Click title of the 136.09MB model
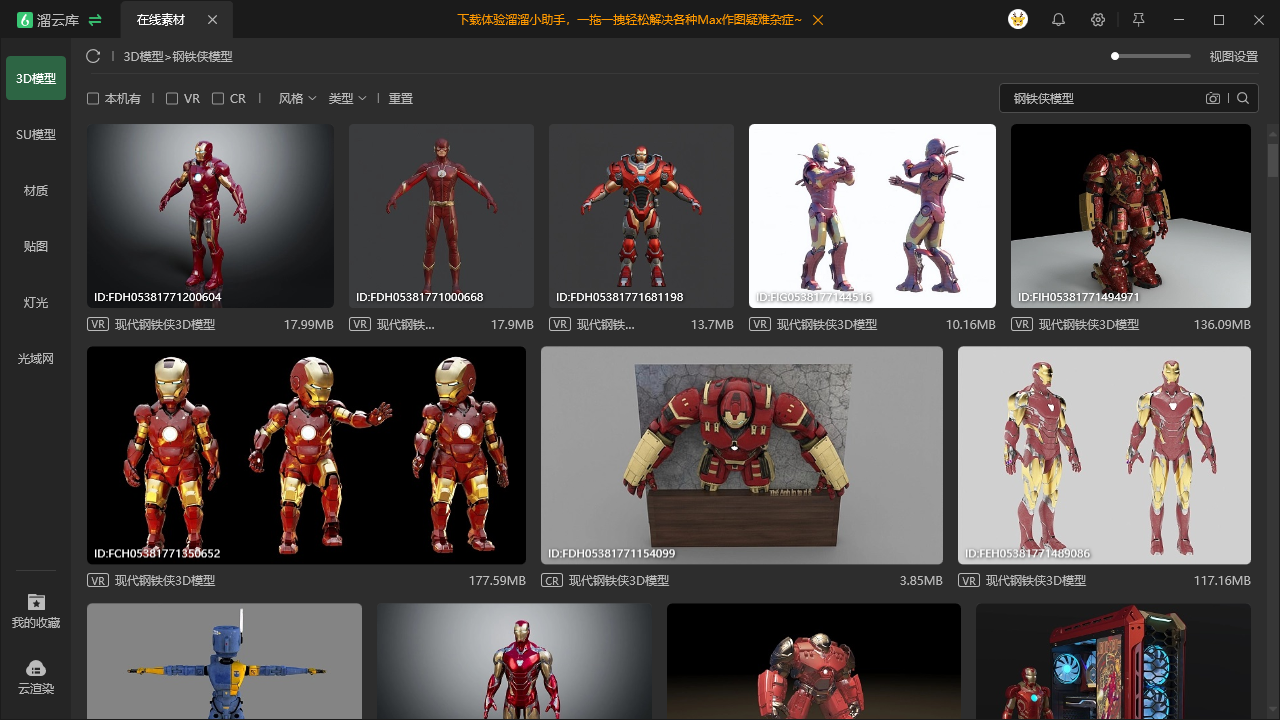 tap(1089, 325)
